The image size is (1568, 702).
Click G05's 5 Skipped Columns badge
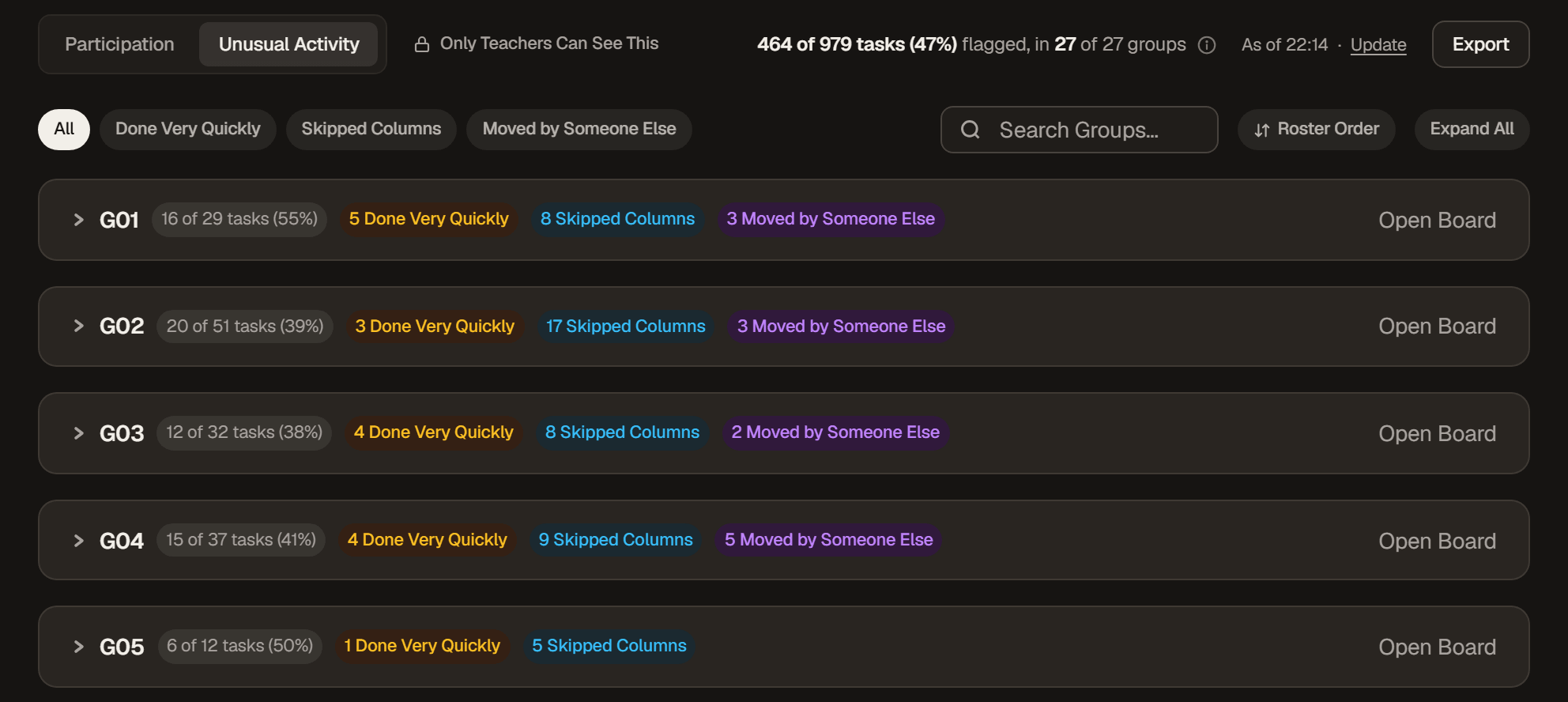(609, 646)
